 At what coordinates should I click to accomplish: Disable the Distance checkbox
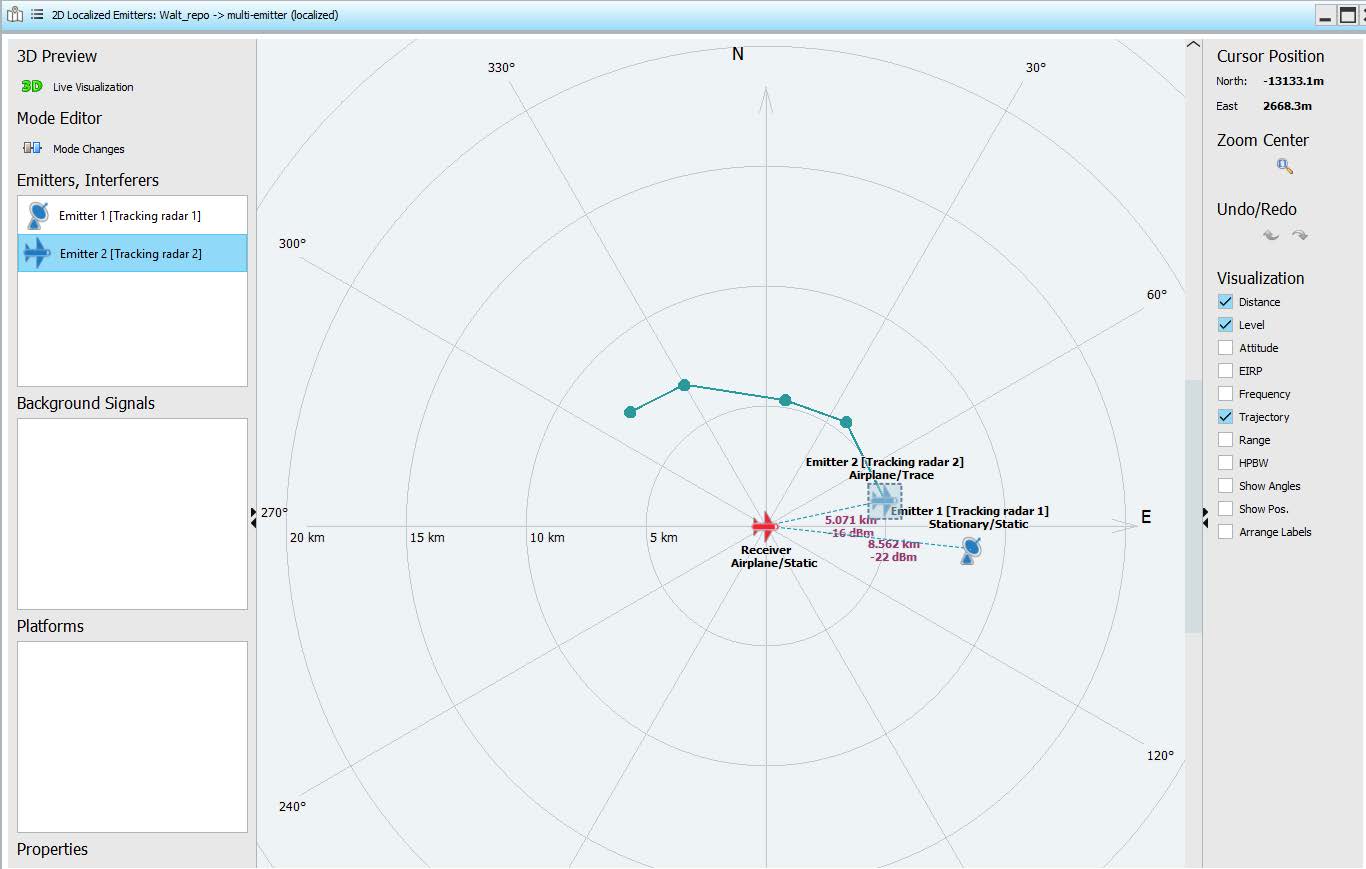coord(1225,302)
